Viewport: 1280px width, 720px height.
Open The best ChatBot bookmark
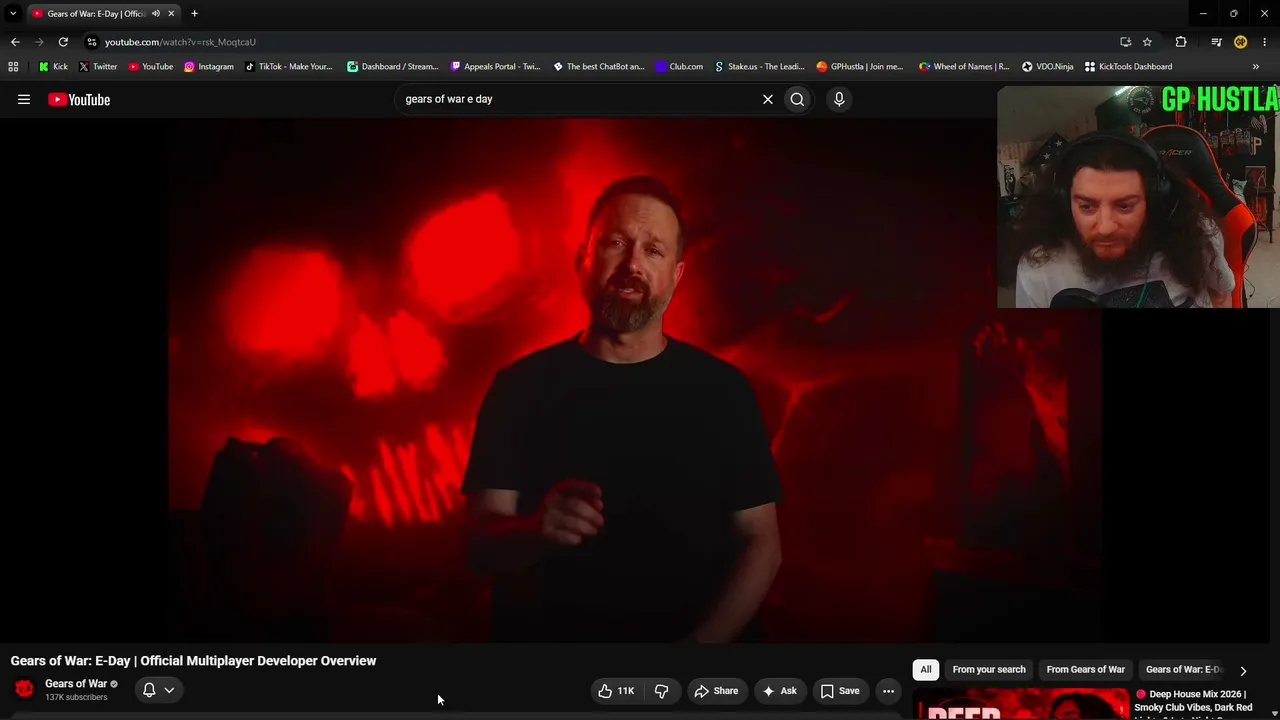tap(599, 67)
